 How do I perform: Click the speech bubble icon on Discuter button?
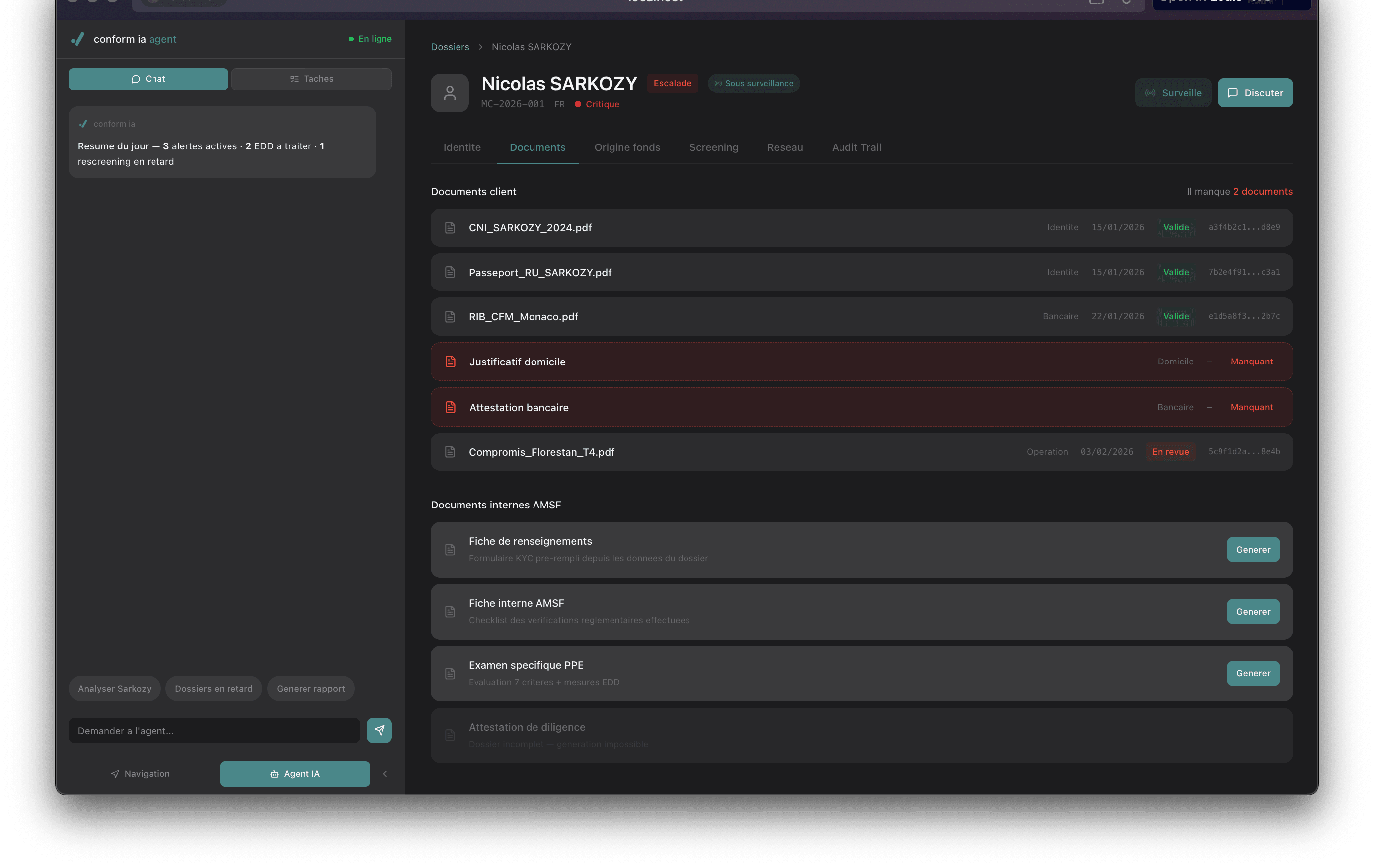click(x=1233, y=92)
